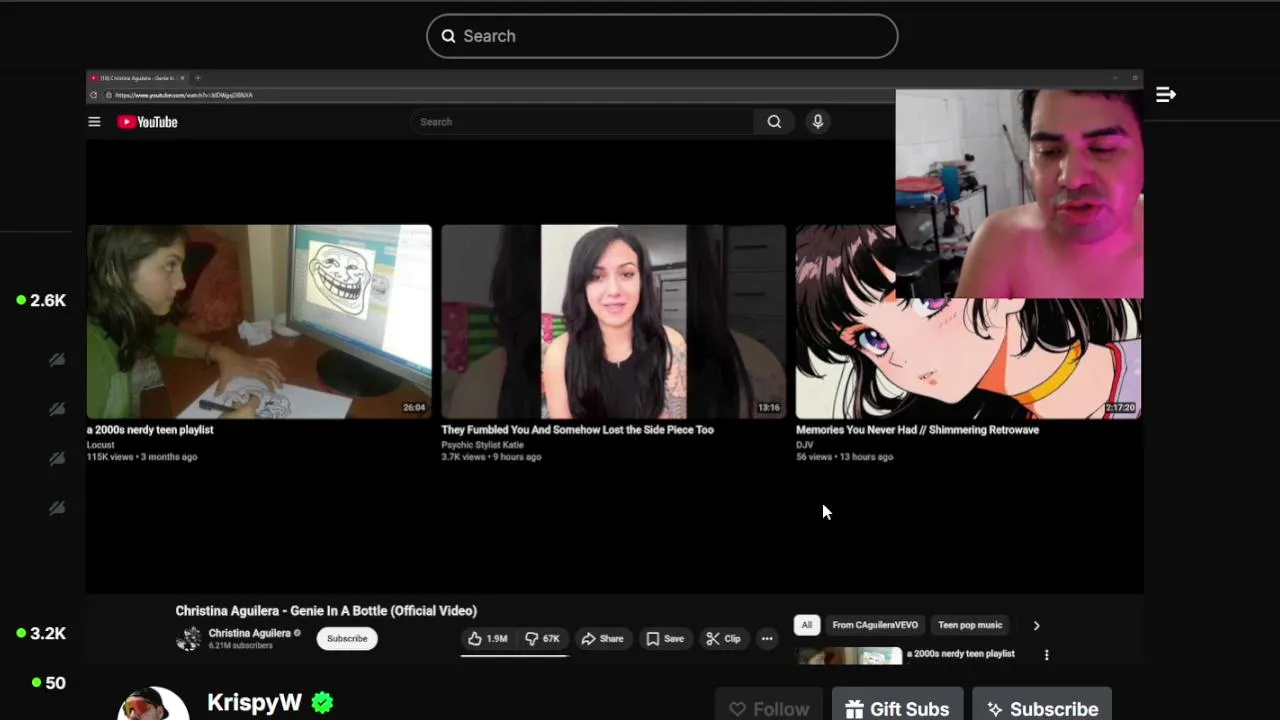Screen dimensions: 1280x720
Task: Click the YouTube search magnifier button
Action: pyautogui.click(x=774, y=122)
